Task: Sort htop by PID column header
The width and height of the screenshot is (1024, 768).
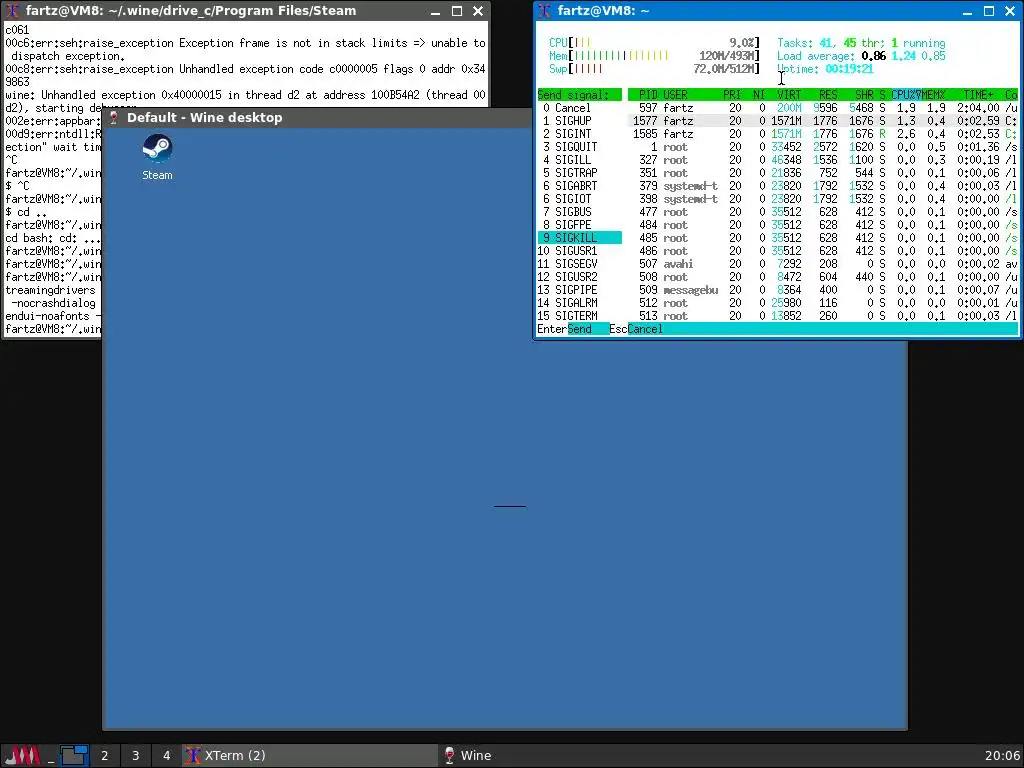Action: pos(648,95)
